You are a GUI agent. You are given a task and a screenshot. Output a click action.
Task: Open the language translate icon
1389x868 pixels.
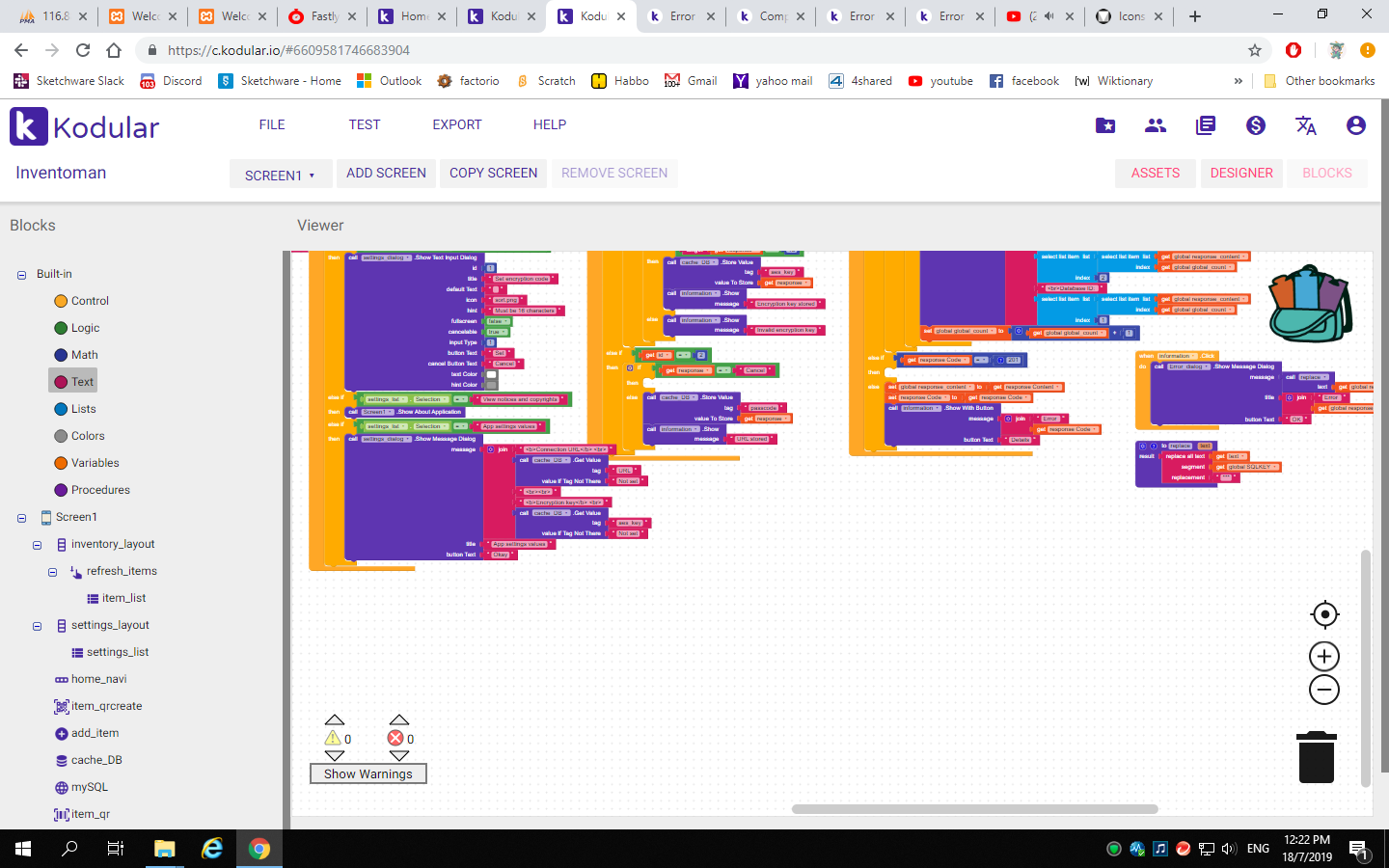1306,125
